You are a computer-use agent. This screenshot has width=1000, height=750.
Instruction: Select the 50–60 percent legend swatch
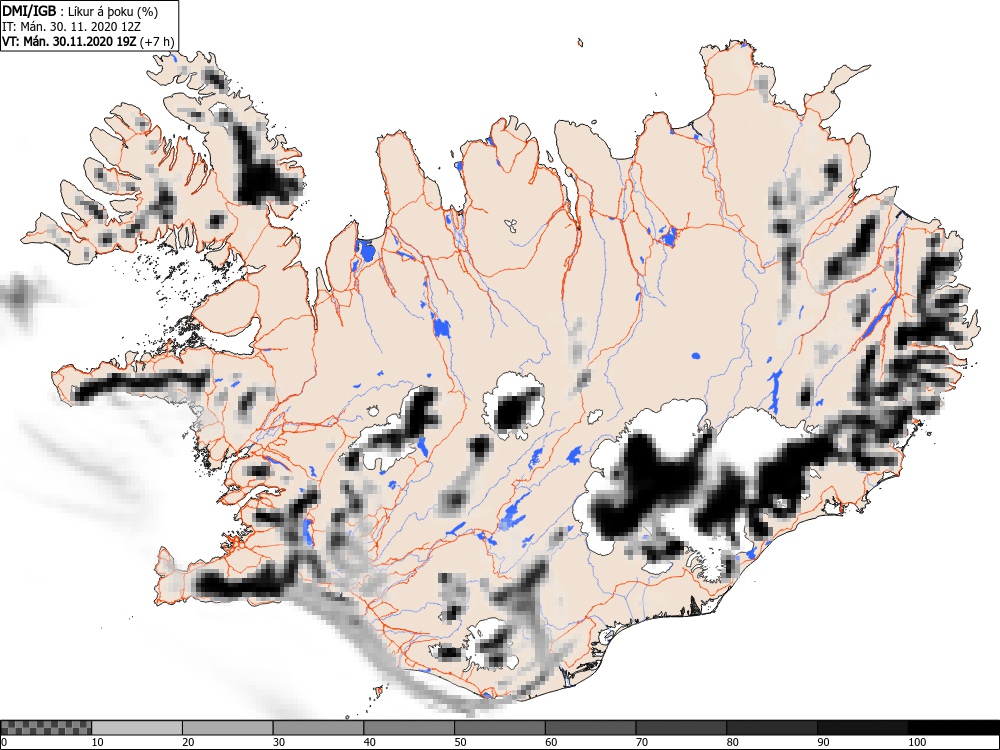500,728
